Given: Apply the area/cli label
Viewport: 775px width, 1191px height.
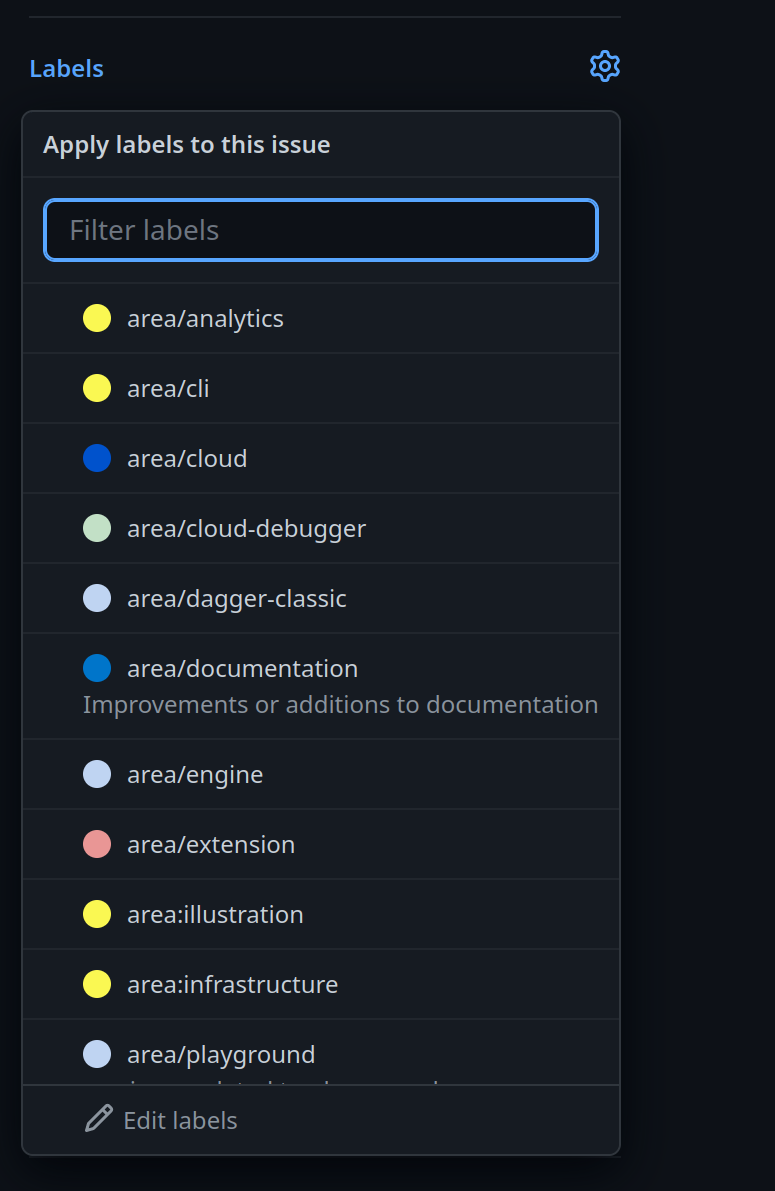Looking at the screenshot, I should pos(321,388).
